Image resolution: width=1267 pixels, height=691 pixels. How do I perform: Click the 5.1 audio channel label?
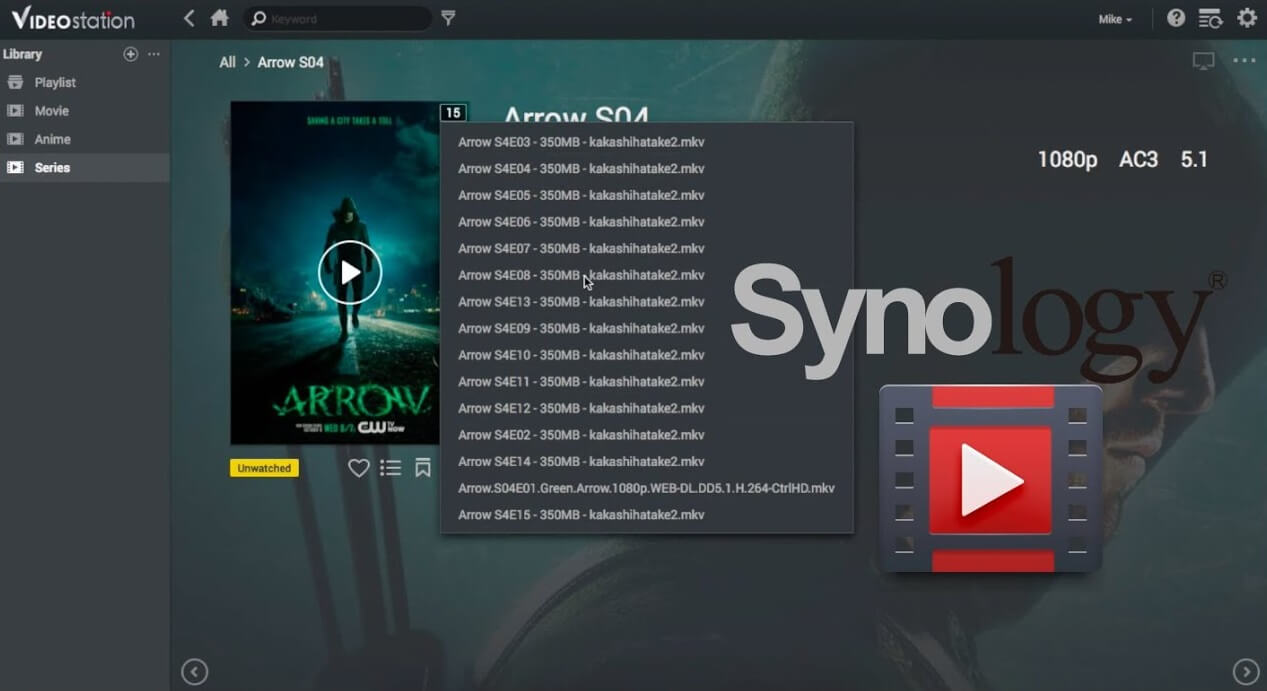[1194, 159]
